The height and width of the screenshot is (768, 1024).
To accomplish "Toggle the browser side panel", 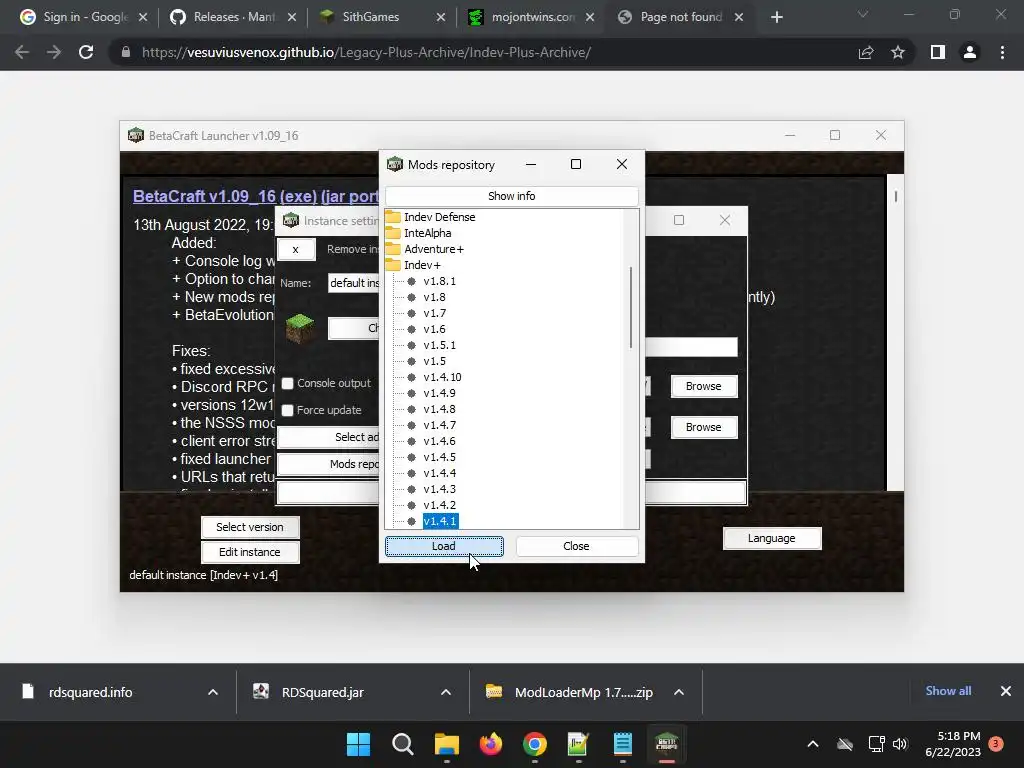I will [938, 52].
